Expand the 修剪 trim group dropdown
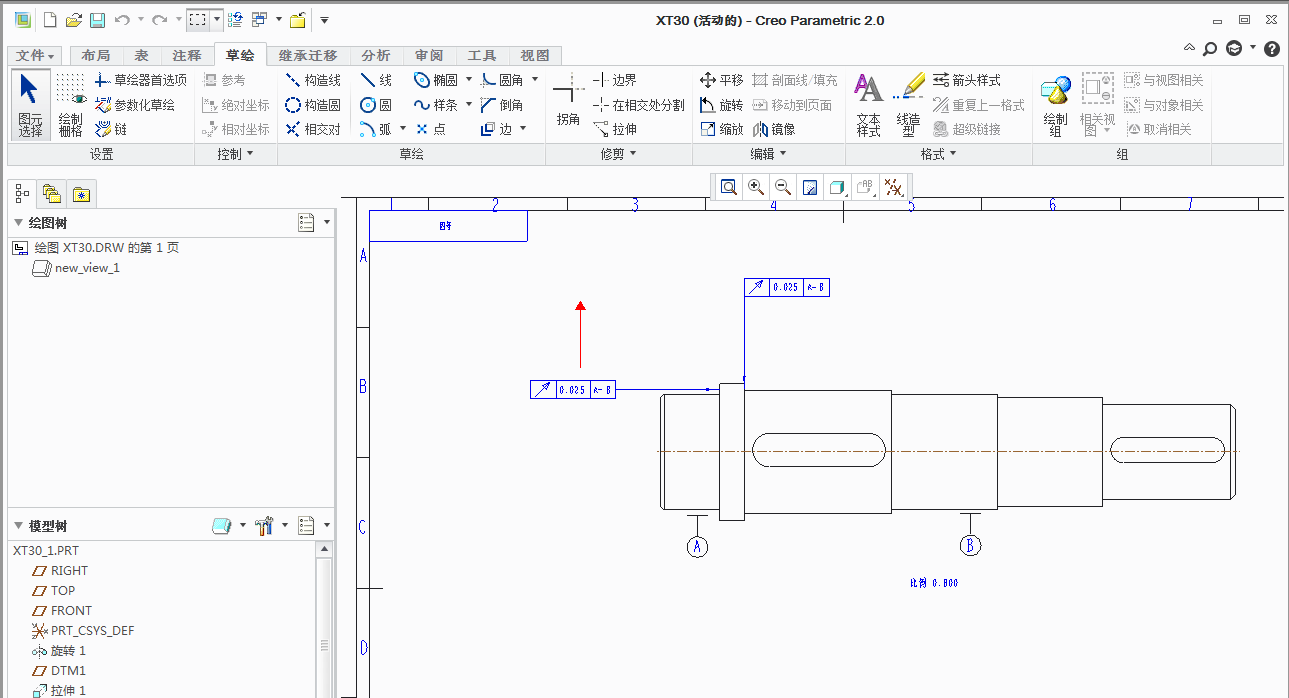The image size is (1289, 698). (x=618, y=154)
